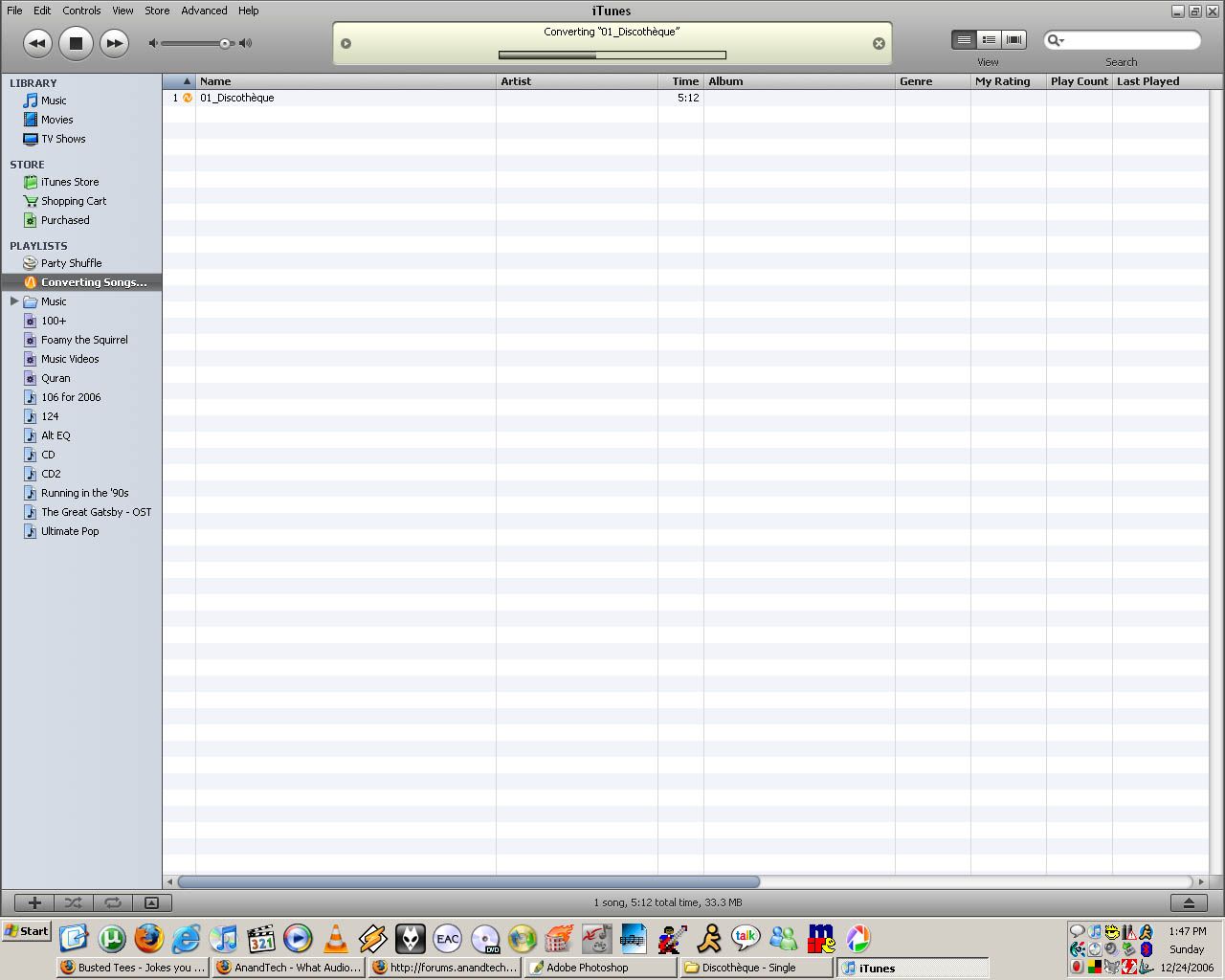The height and width of the screenshot is (980, 1225).
Task: Skip to the next track
Action: pos(114,43)
